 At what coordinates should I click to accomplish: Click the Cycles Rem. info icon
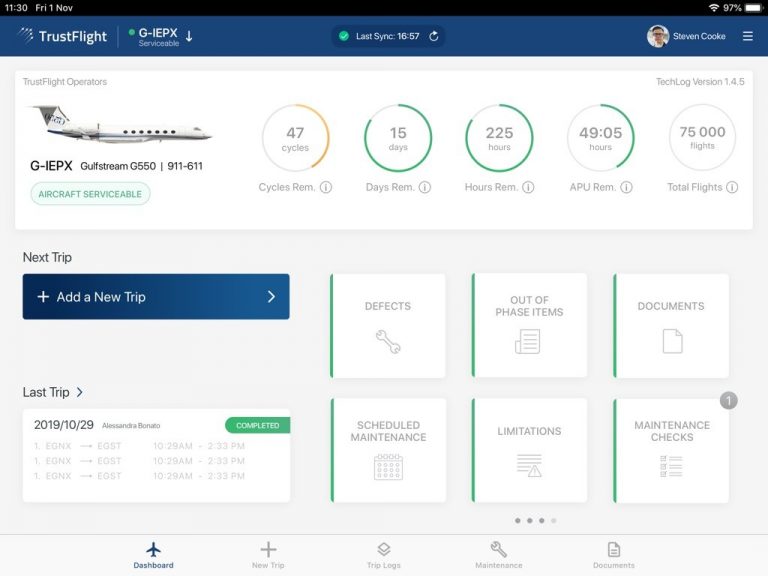(326, 187)
